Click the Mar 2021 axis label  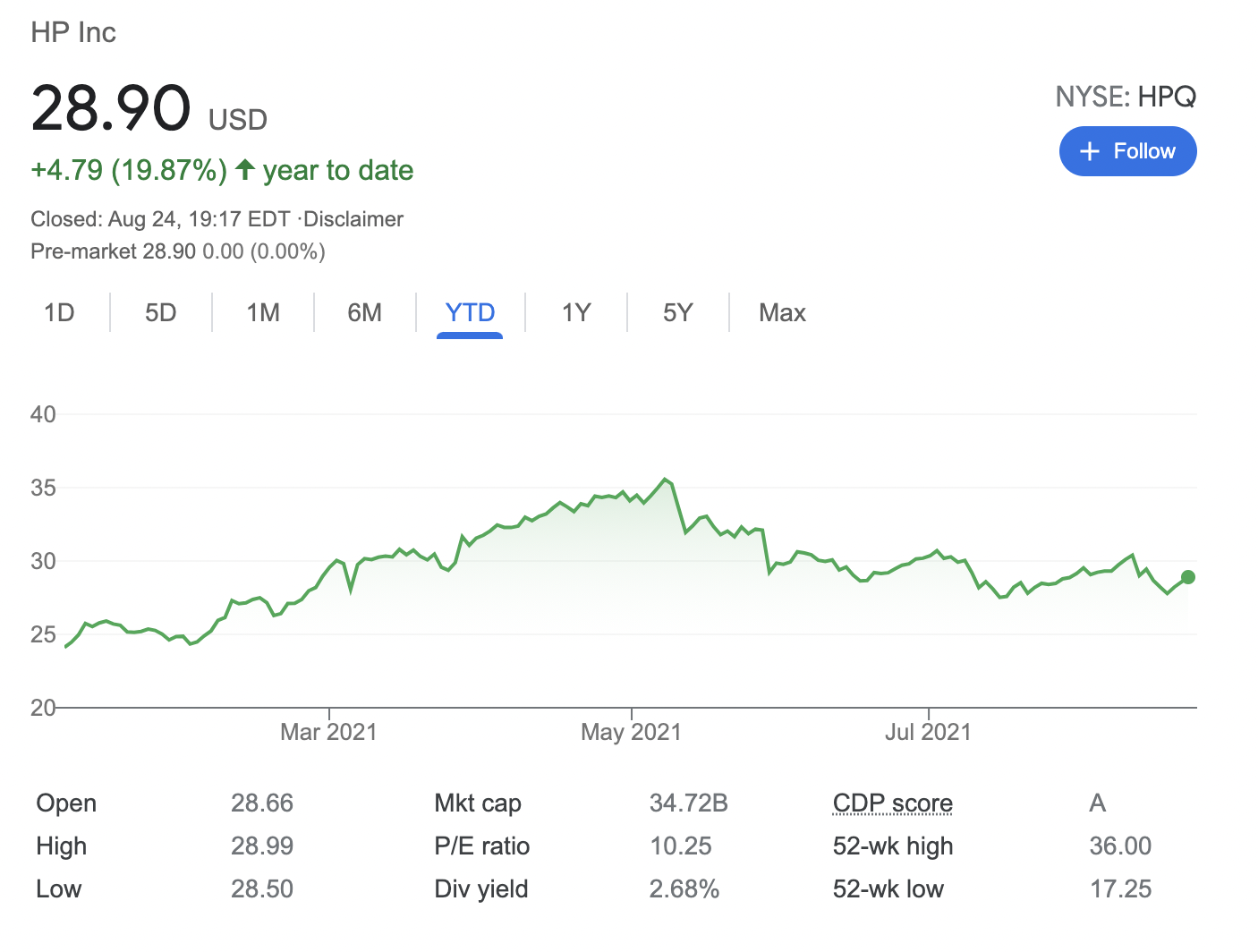coord(328,732)
